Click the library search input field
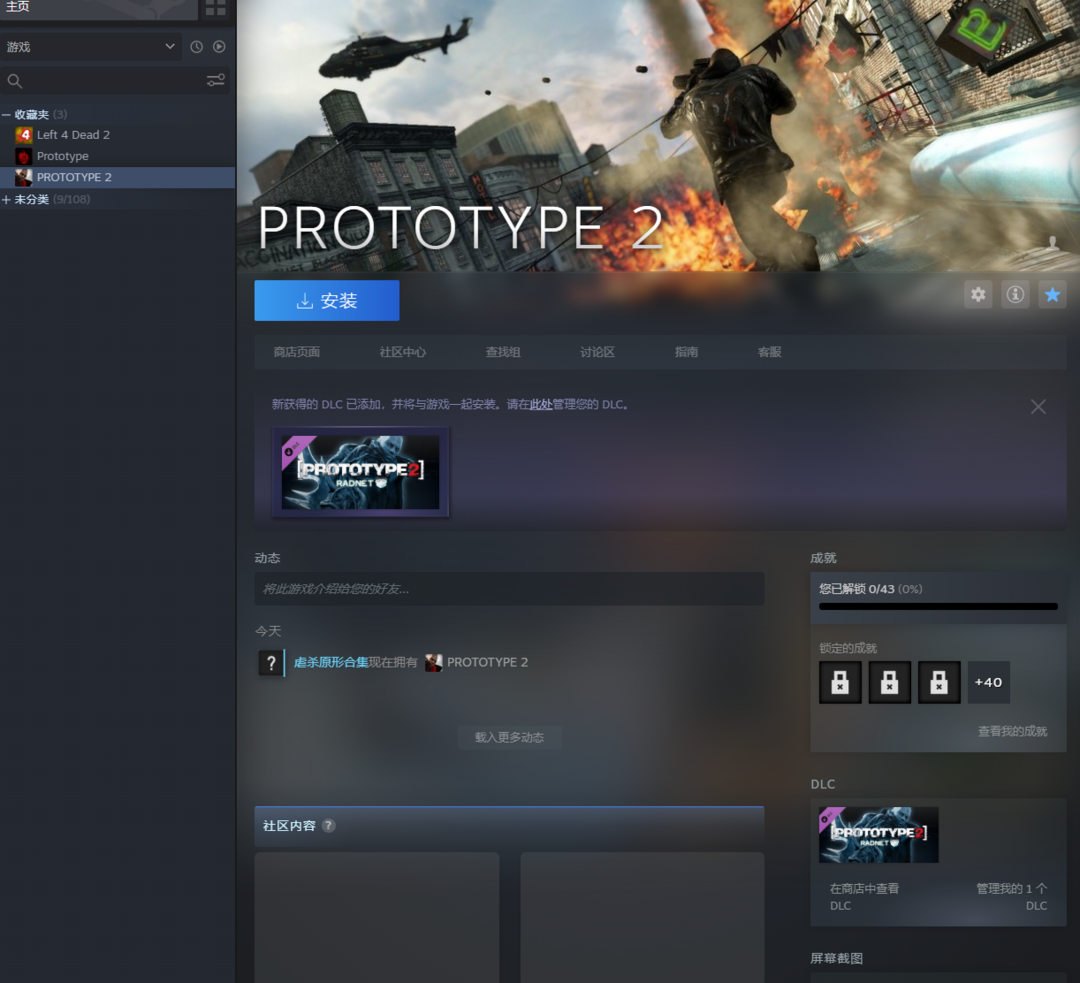The width and height of the screenshot is (1080, 983). click(x=114, y=81)
